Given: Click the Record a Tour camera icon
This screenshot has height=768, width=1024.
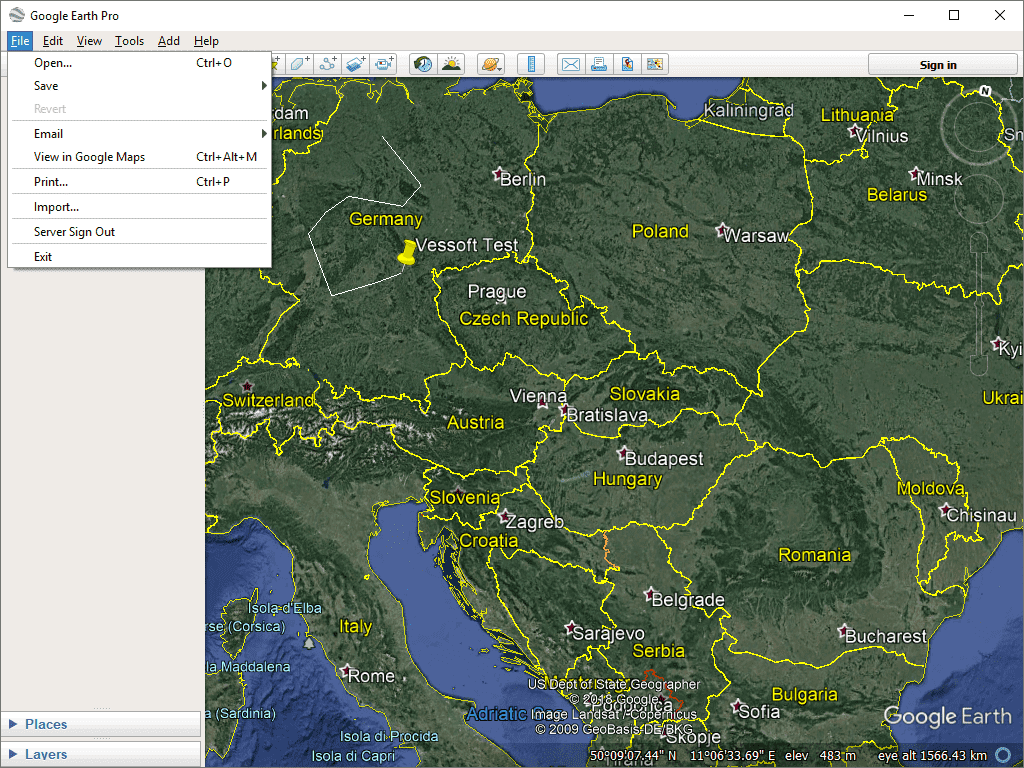Looking at the screenshot, I should tap(383, 64).
